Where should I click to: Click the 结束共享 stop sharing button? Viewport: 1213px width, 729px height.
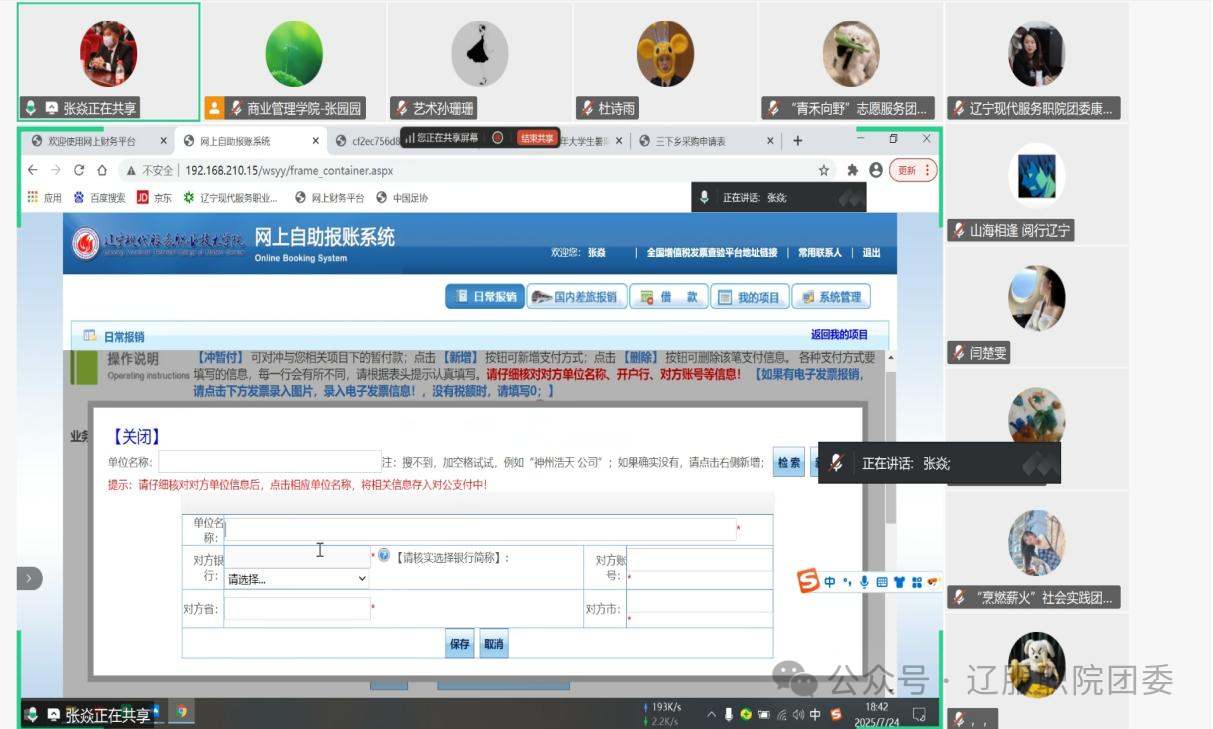[x=537, y=138]
